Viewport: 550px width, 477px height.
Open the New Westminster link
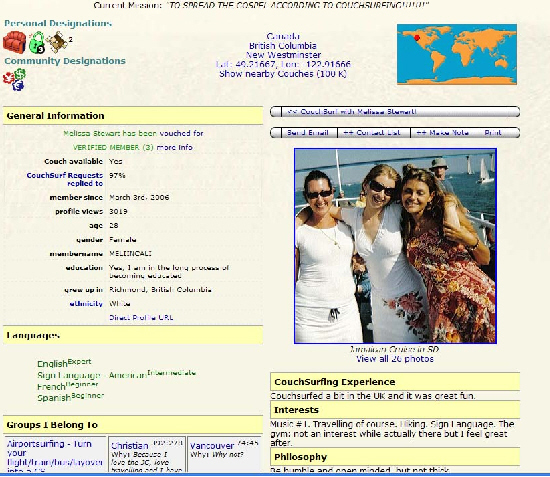[283, 55]
